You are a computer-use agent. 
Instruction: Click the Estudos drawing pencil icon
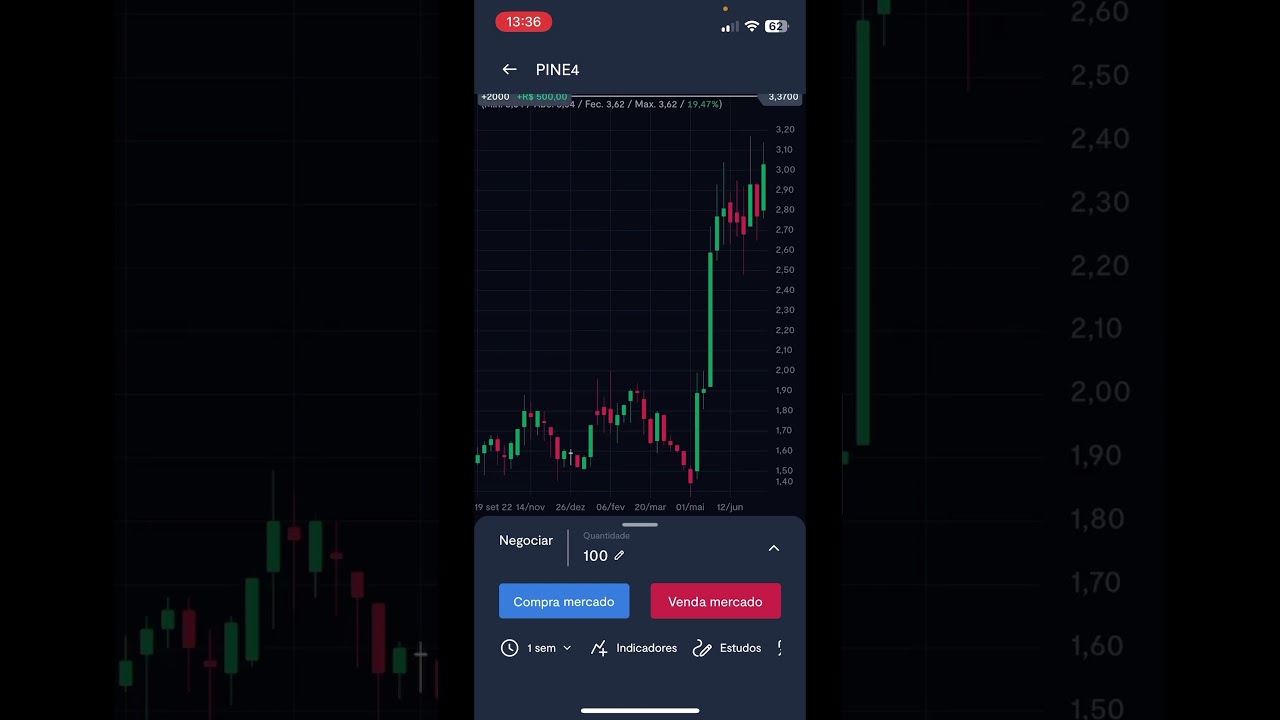tap(702, 648)
